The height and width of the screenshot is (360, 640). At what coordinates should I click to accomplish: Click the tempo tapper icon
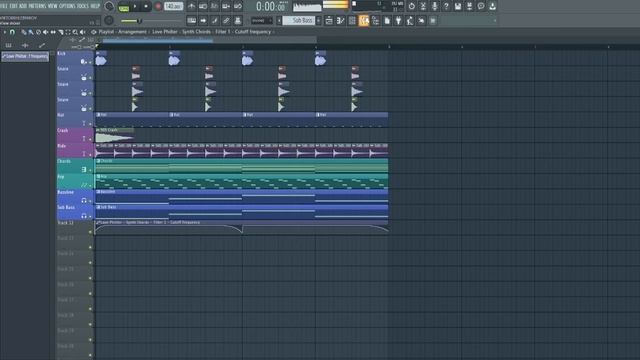pos(410,20)
